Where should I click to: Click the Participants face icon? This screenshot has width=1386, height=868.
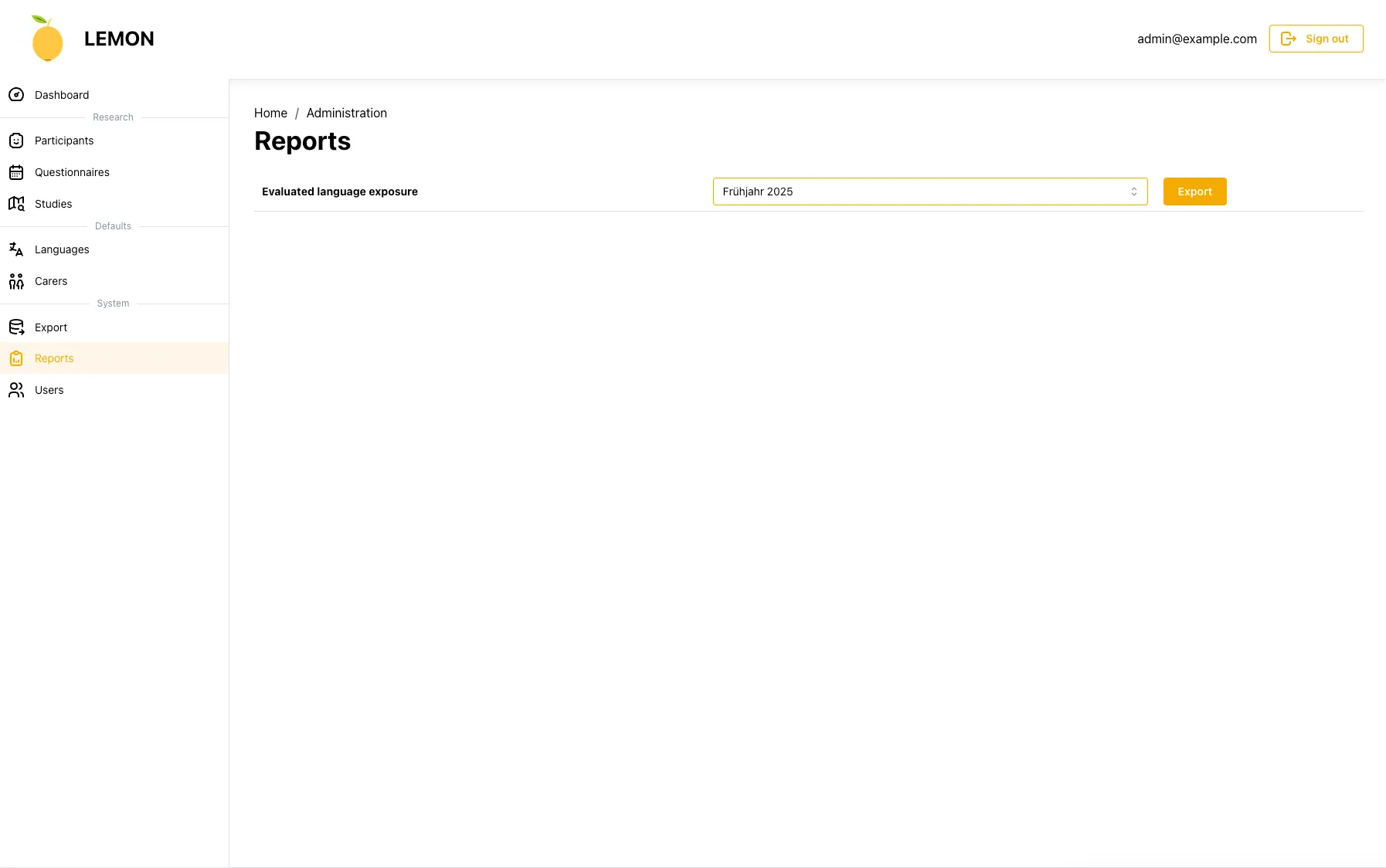(x=16, y=141)
